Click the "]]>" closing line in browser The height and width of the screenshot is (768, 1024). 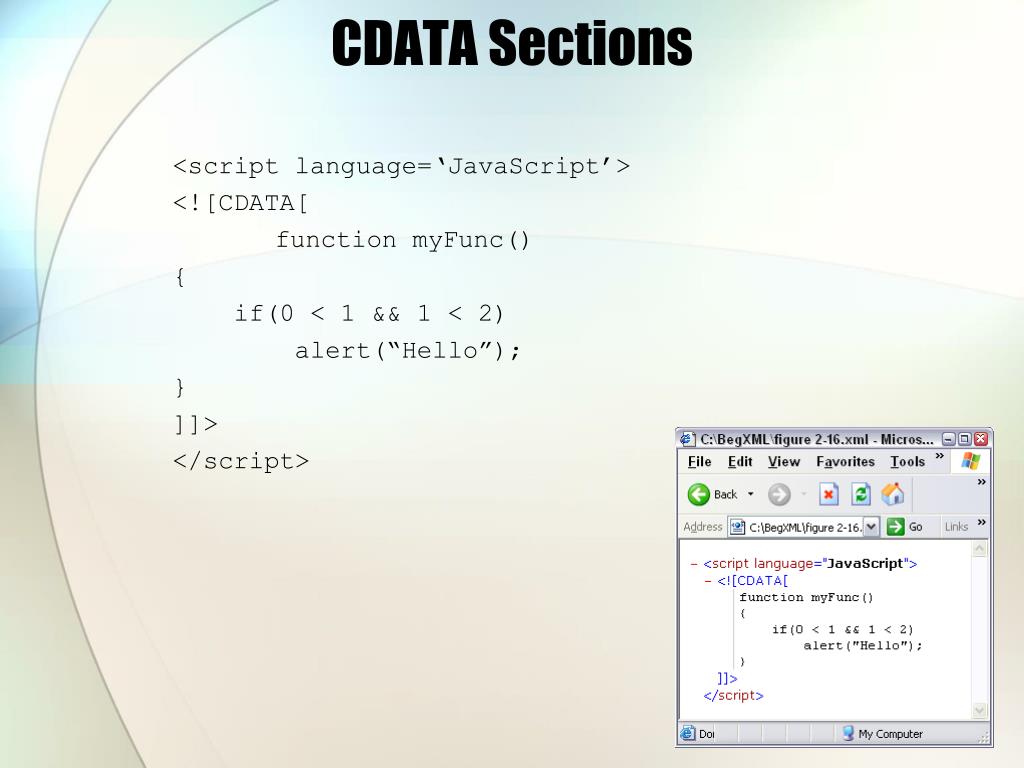click(x=727, y=679)
